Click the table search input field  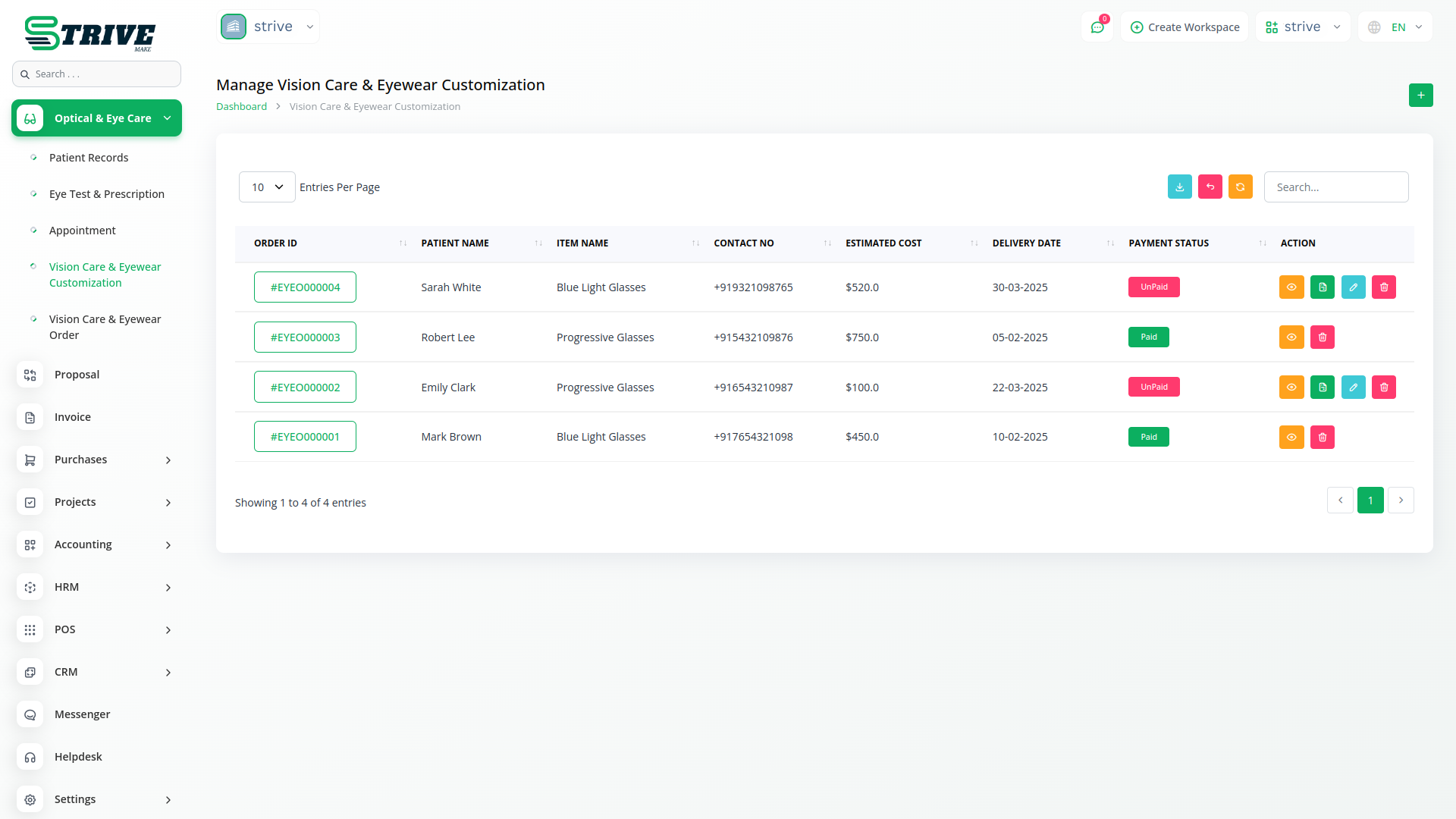[1335, 187]
